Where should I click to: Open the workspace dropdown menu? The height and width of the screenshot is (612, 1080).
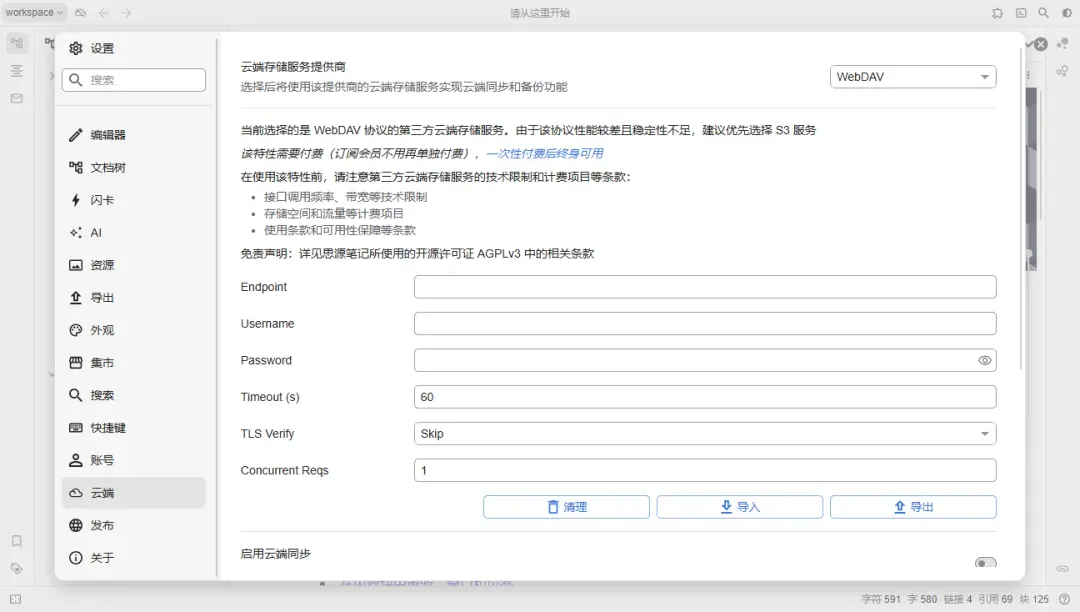(34, 12)
